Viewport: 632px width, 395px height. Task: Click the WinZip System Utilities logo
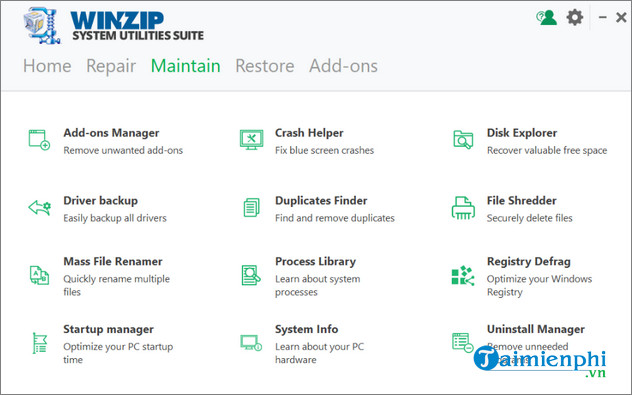(x=113, y=25)
